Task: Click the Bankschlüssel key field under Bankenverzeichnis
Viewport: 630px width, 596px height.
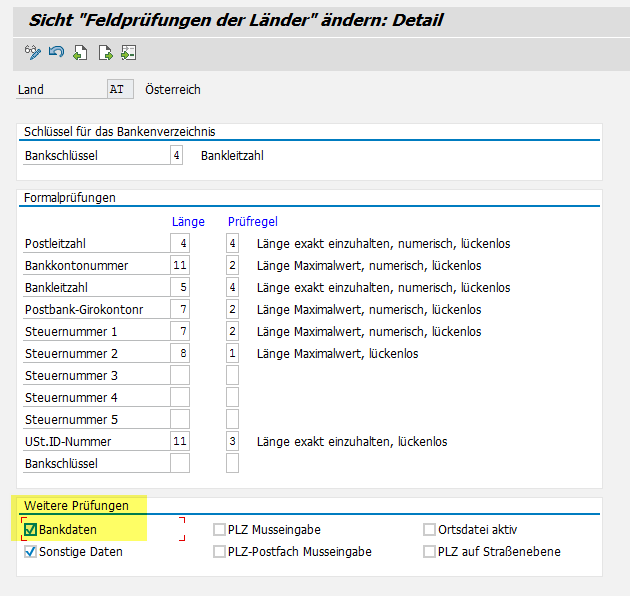Action: pos(177,156)
